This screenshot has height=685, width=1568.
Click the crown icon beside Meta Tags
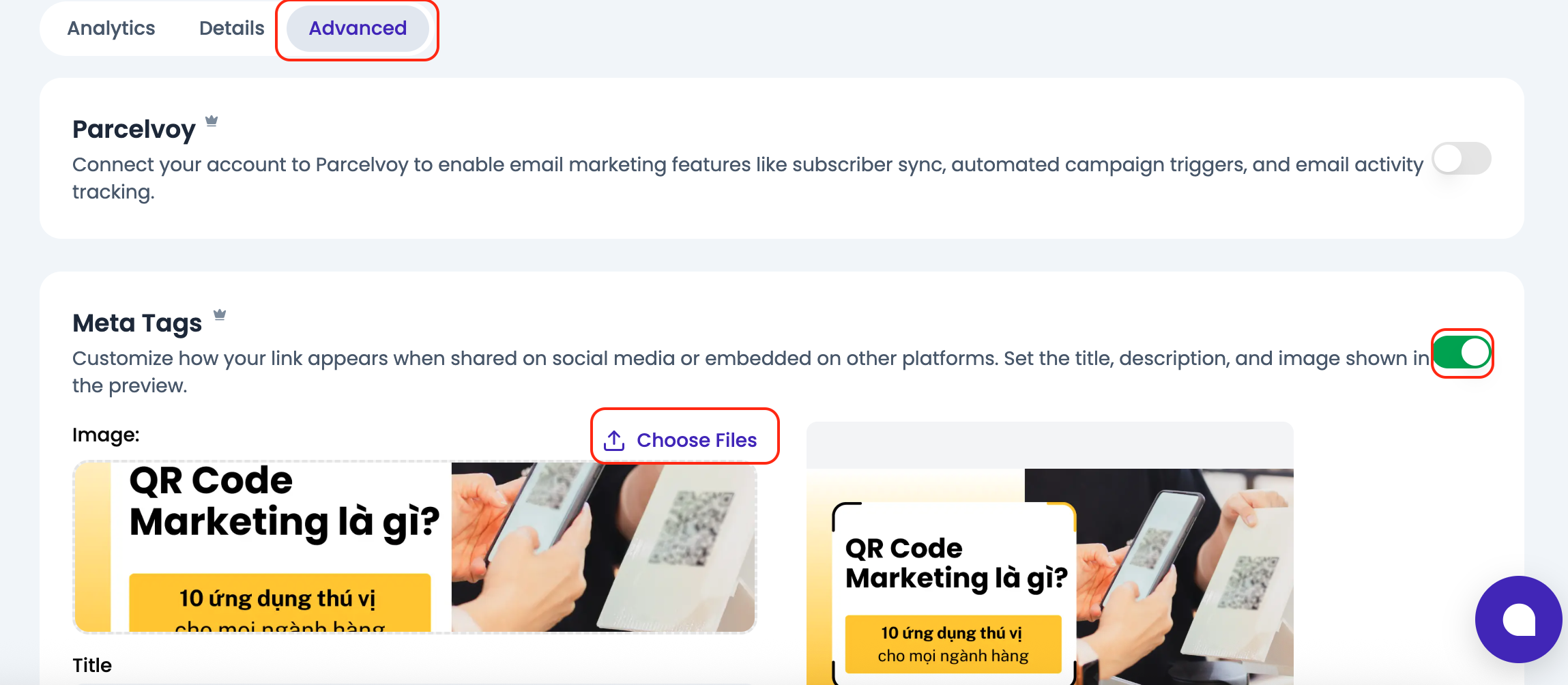pos(220,313)
